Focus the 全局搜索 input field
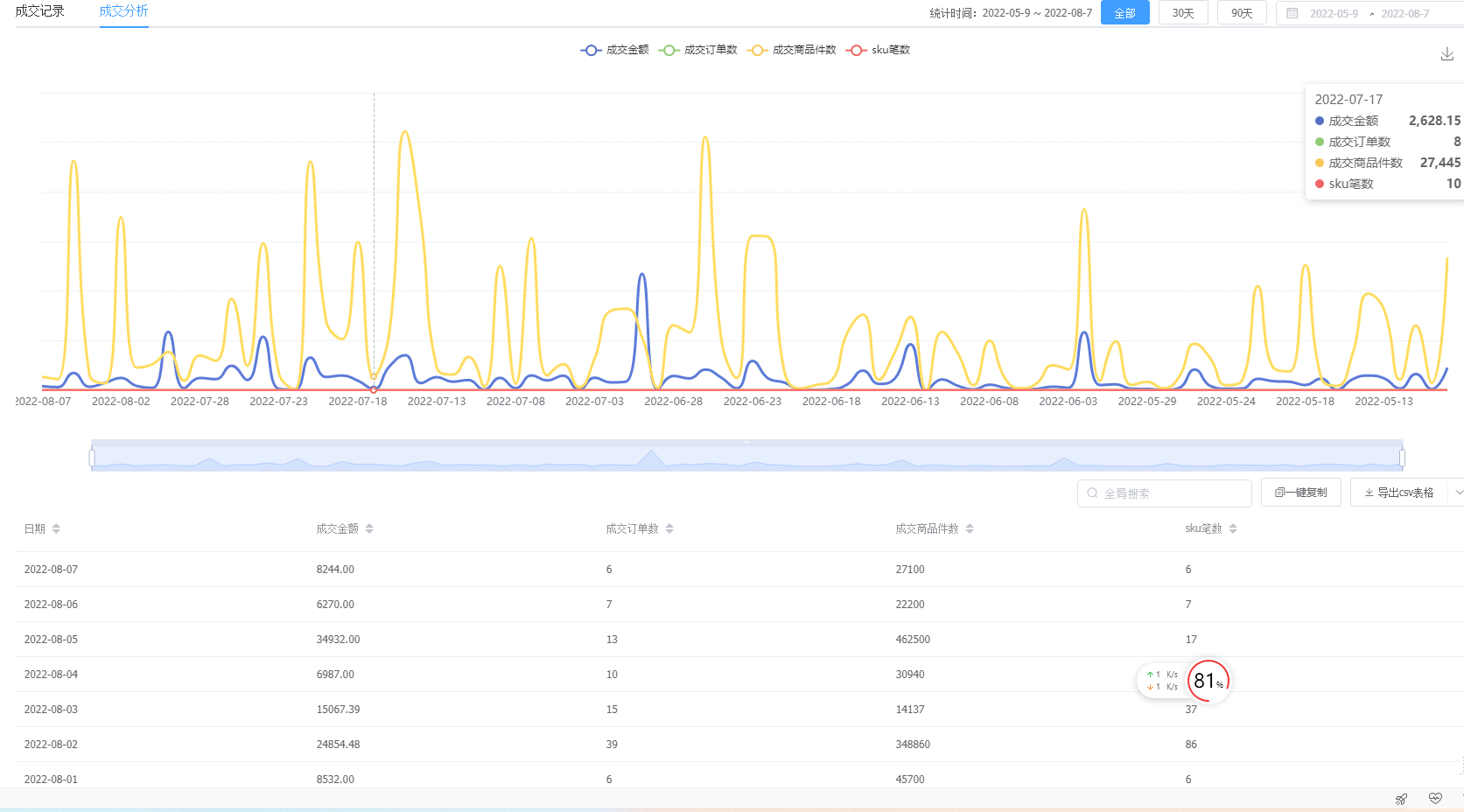 [1165, 493]
